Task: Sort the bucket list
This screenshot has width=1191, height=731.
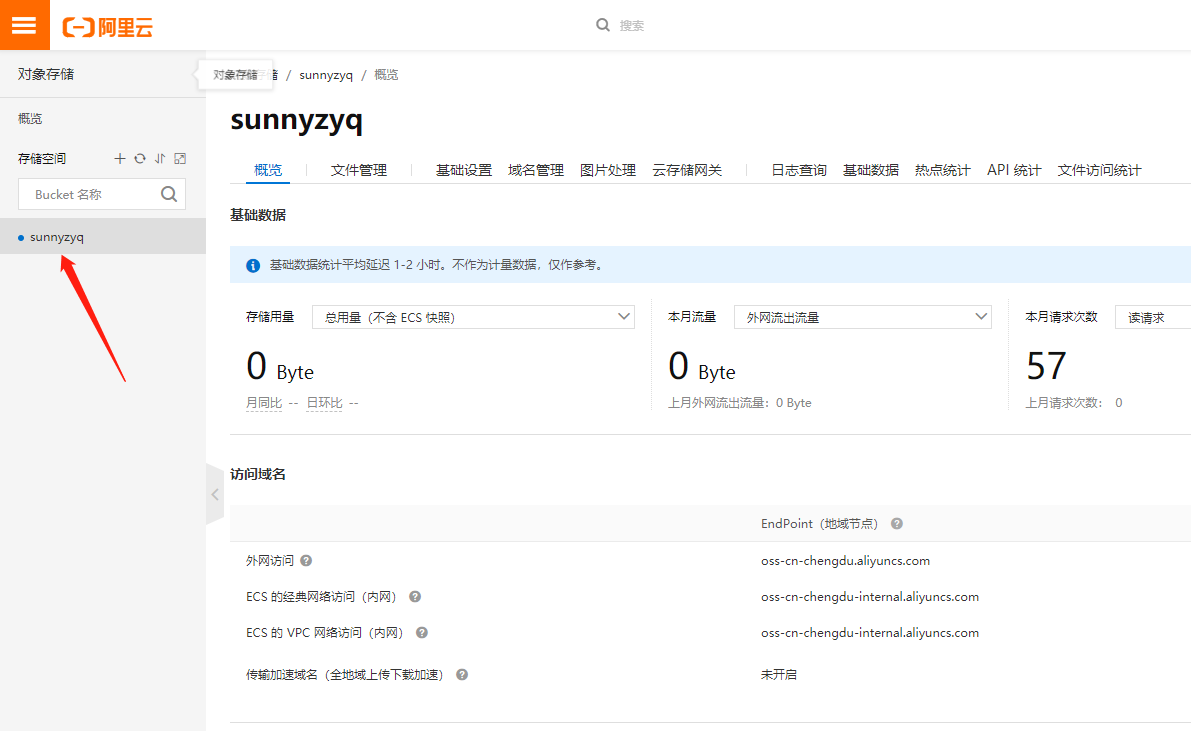Action: (x=160, y=159)
